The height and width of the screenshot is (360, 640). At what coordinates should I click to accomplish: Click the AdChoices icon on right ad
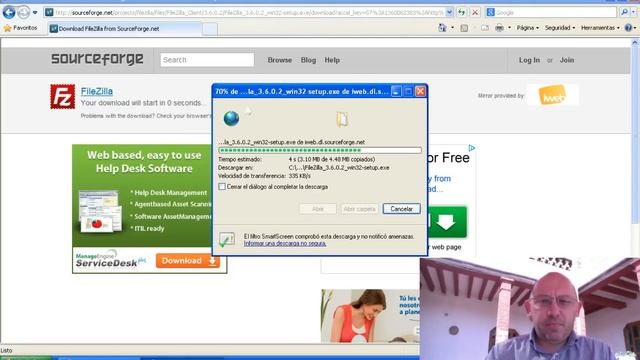(x=471, y=148)
